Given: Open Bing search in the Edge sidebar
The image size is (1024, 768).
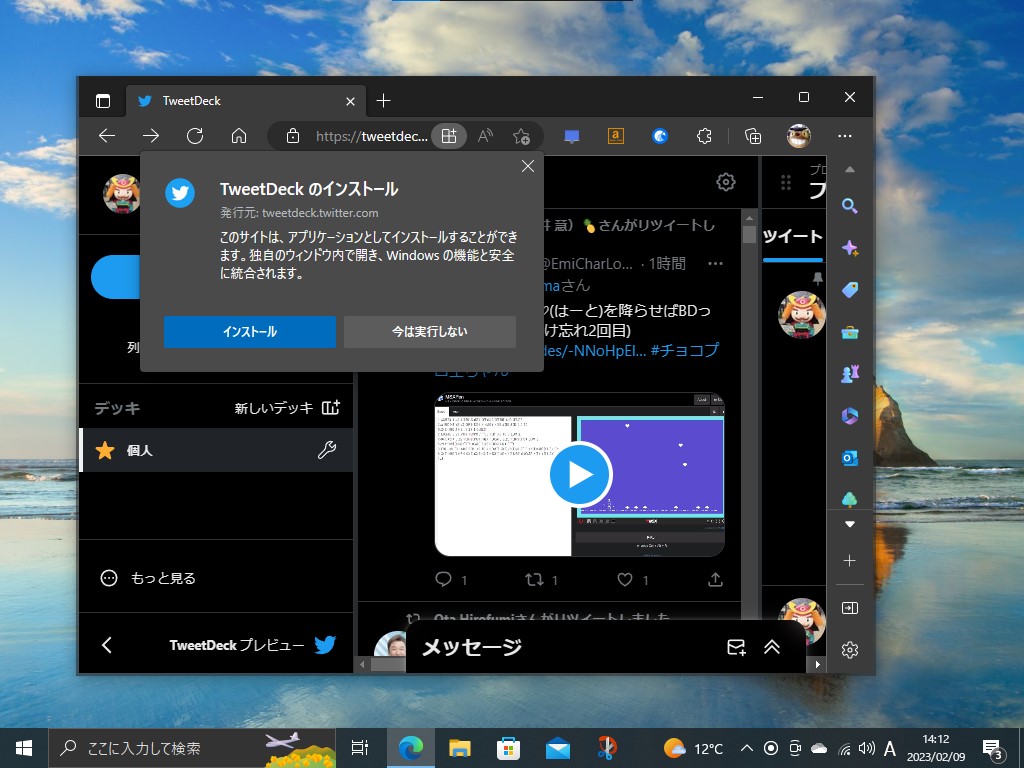Looking at the screenshot, I should [850, 206].
